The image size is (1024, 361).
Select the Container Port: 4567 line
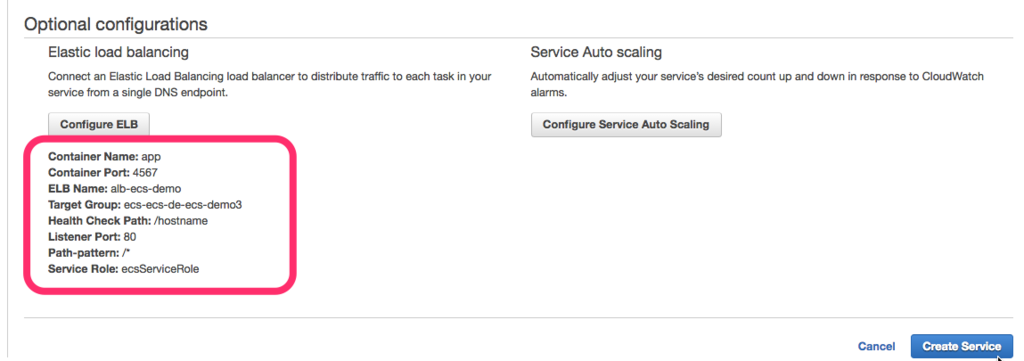coord(103,173)
